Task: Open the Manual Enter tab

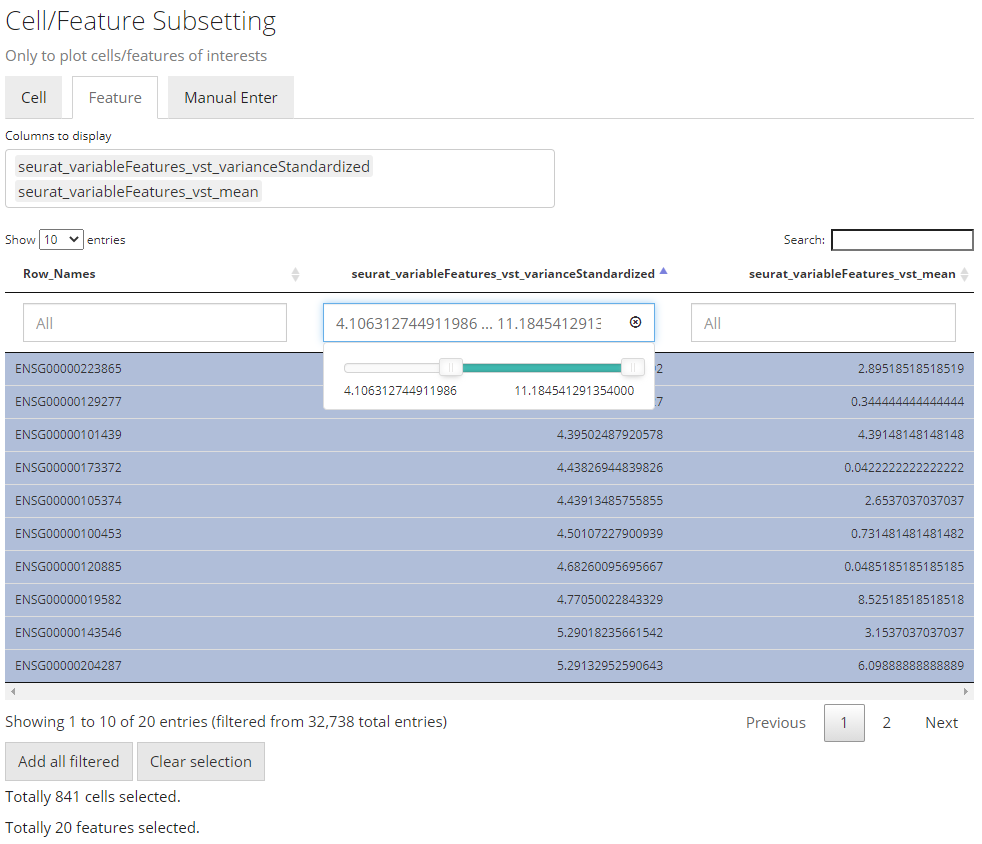Action: 231,98
